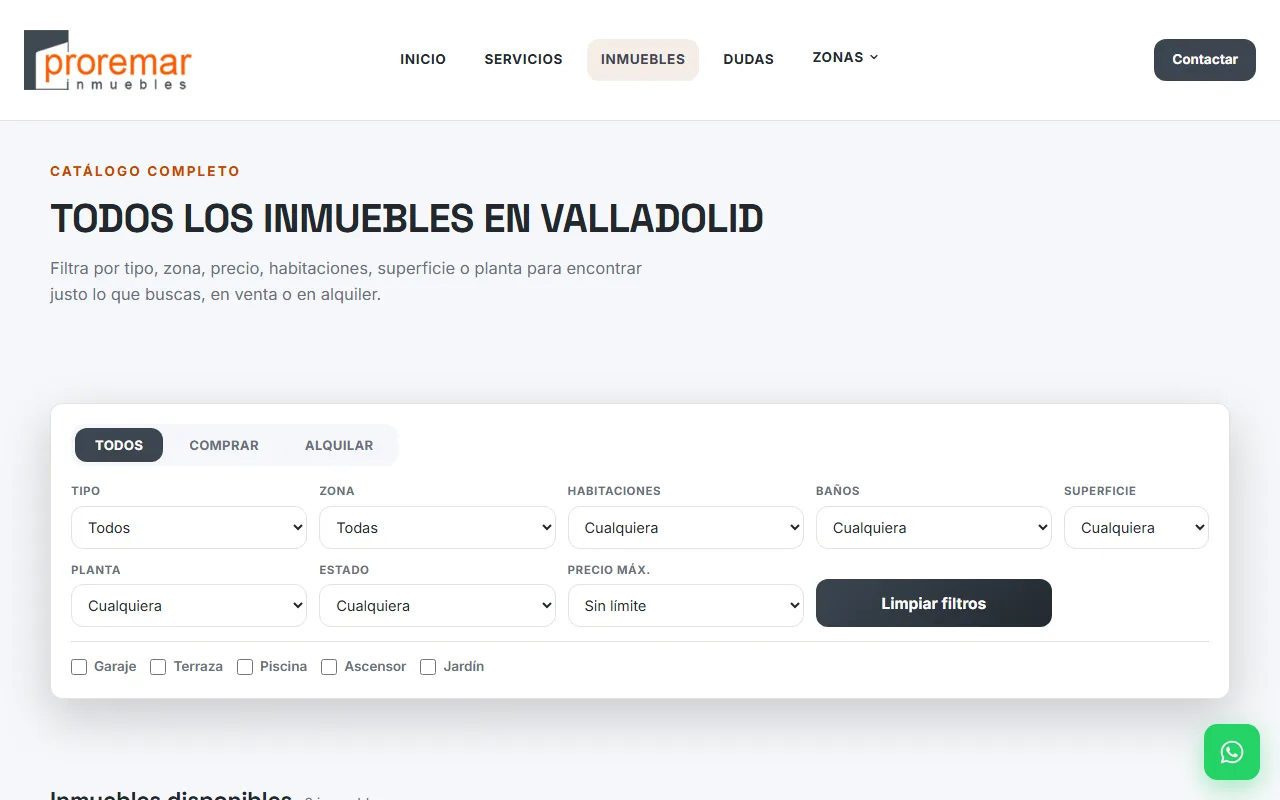The image size is (1280, 800).
Task: Click the Catálogo completo label
Action: point(145,171)
